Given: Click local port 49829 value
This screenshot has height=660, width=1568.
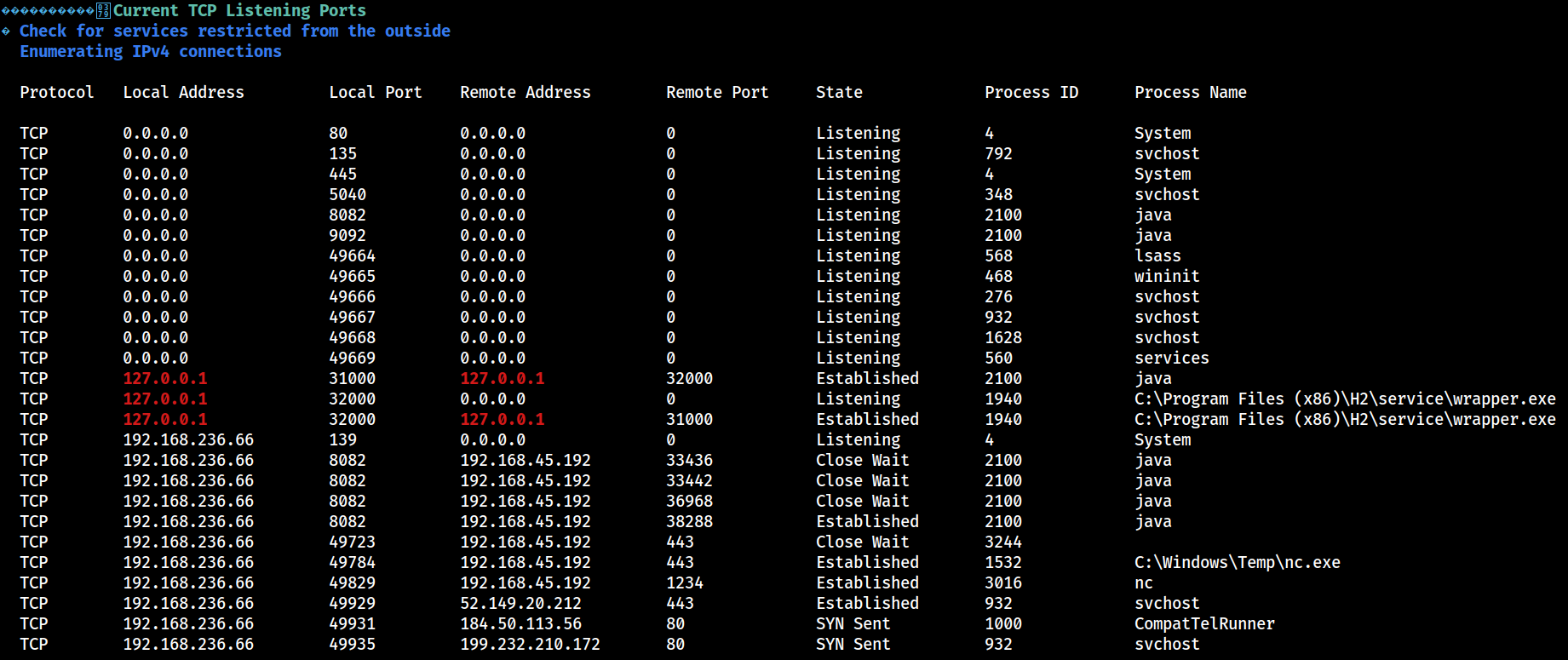Looking at the screenshot, I should tap(353, 583).
